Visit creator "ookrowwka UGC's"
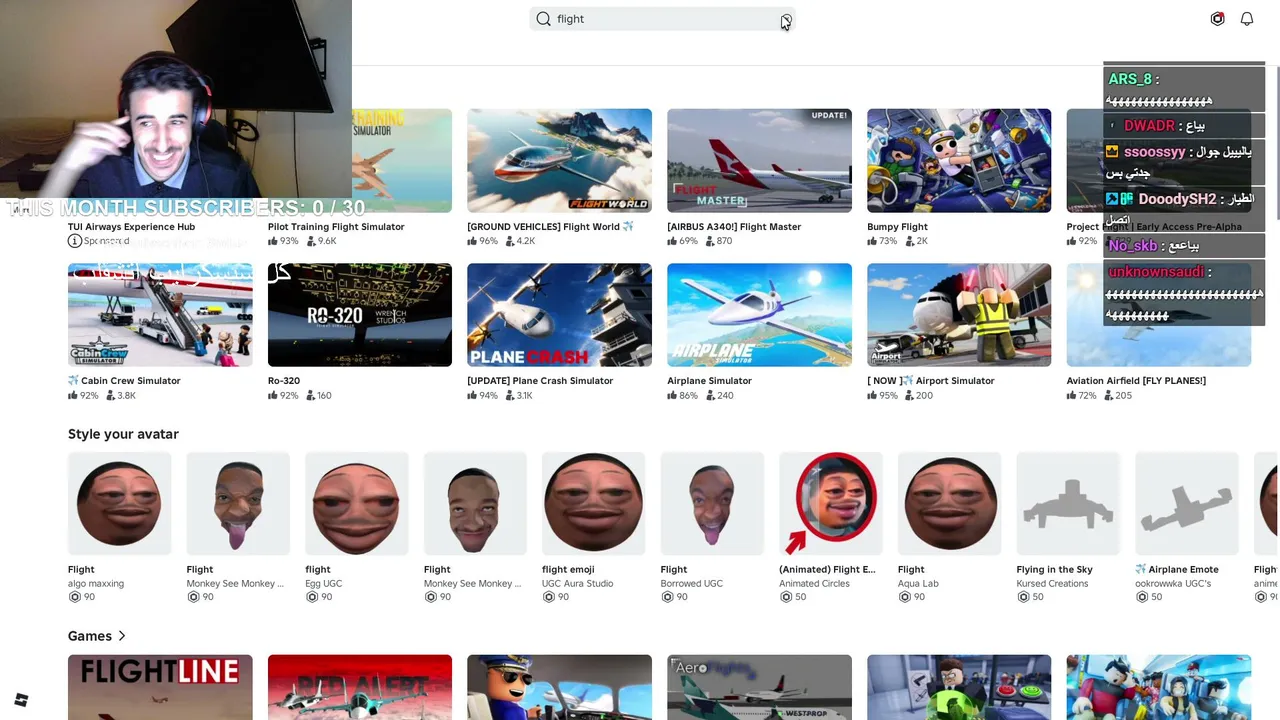1280x720 pixels. 1172,583
